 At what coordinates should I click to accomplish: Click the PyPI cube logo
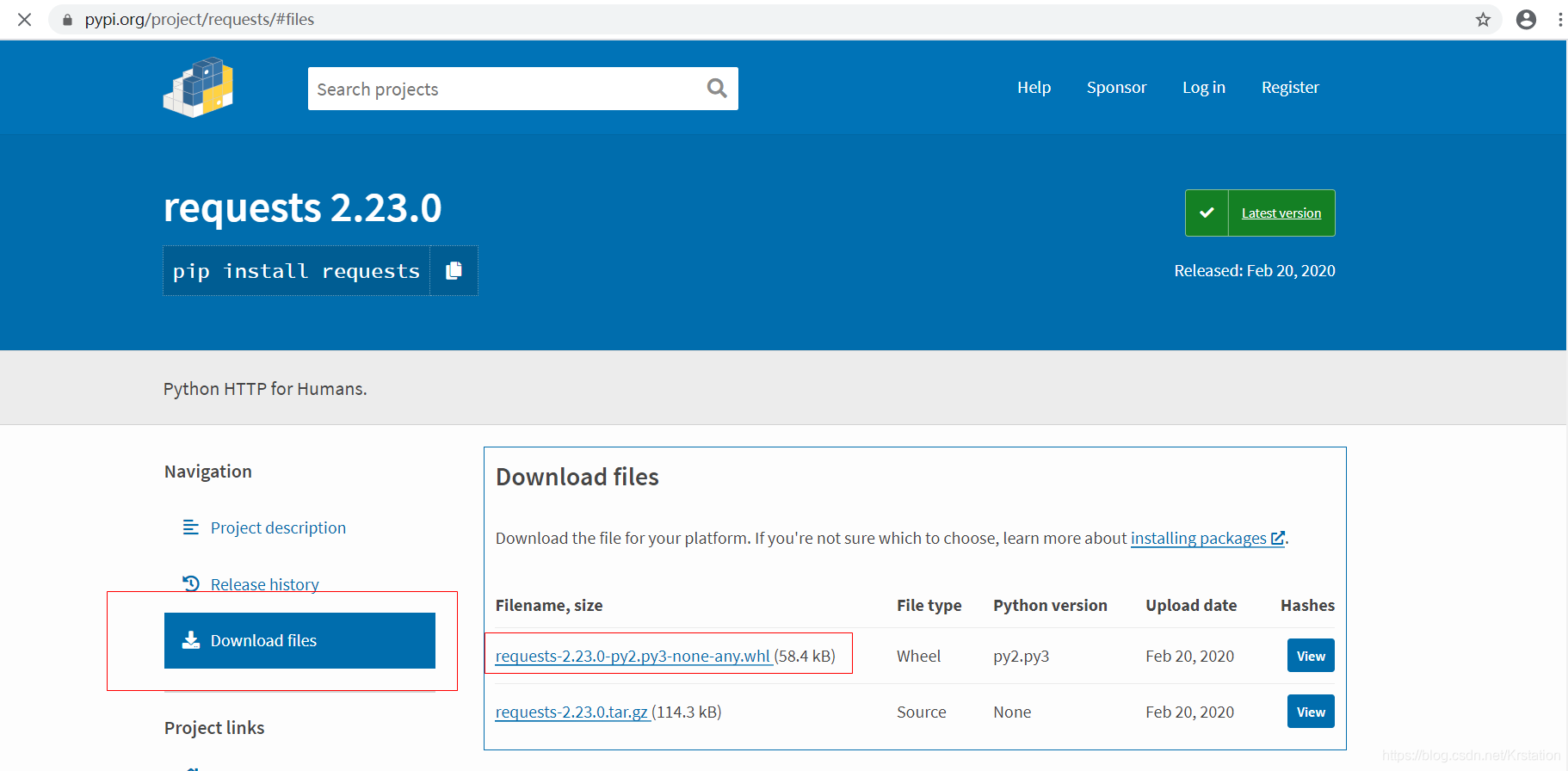198,87
